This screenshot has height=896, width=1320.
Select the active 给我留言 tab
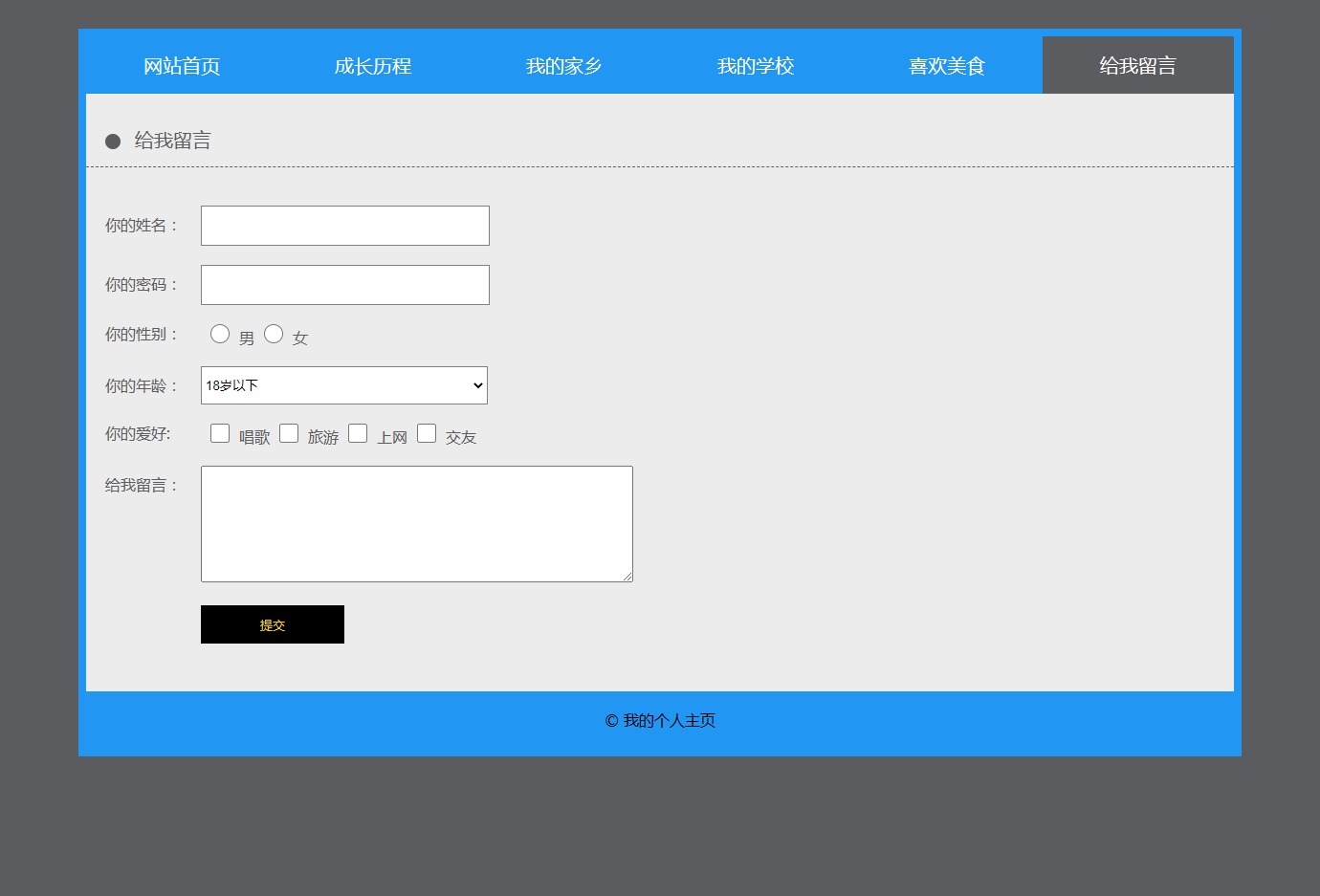coord(1137,66)
